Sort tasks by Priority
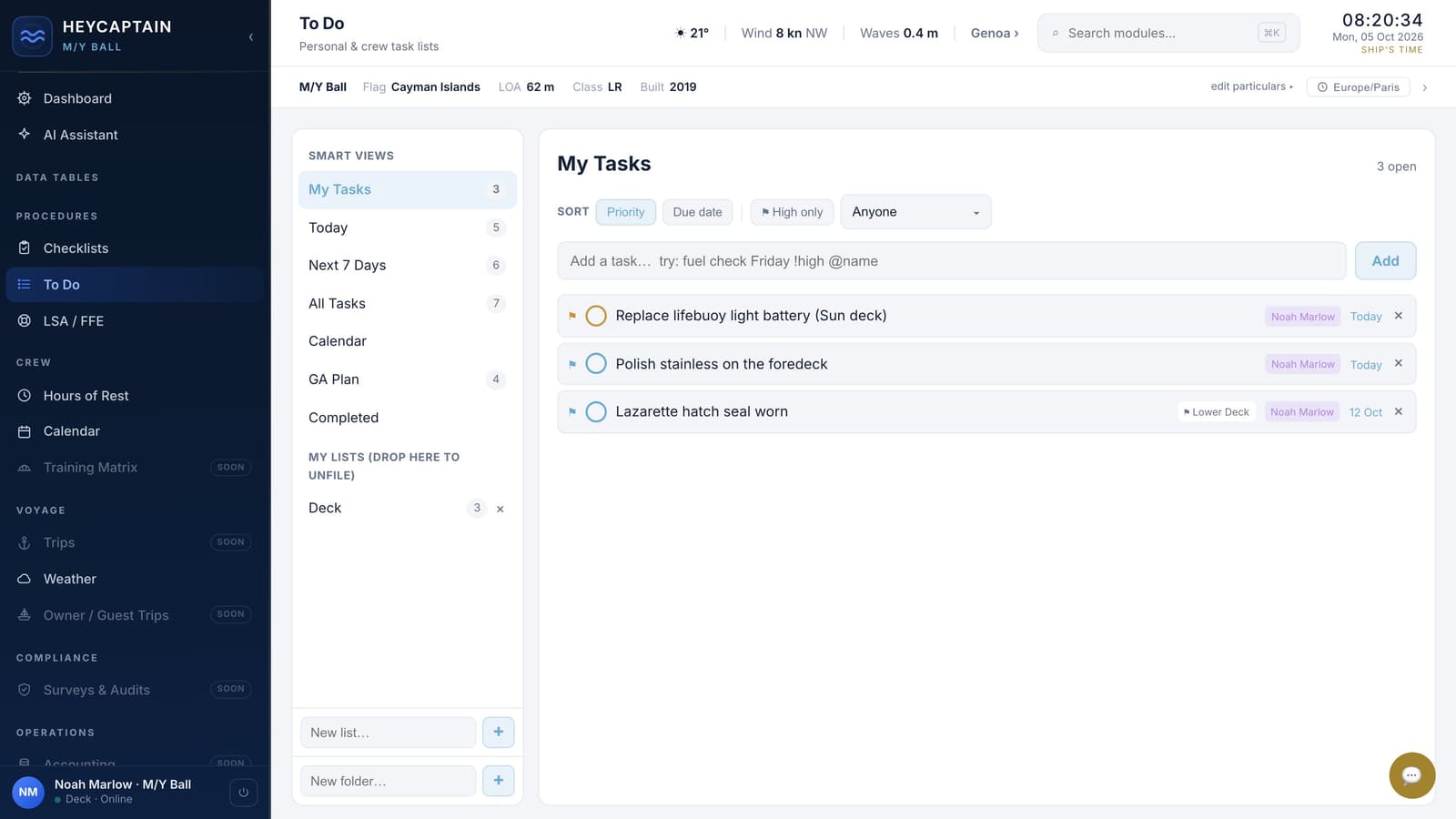The image size is (1456, 819). point(626,212)
